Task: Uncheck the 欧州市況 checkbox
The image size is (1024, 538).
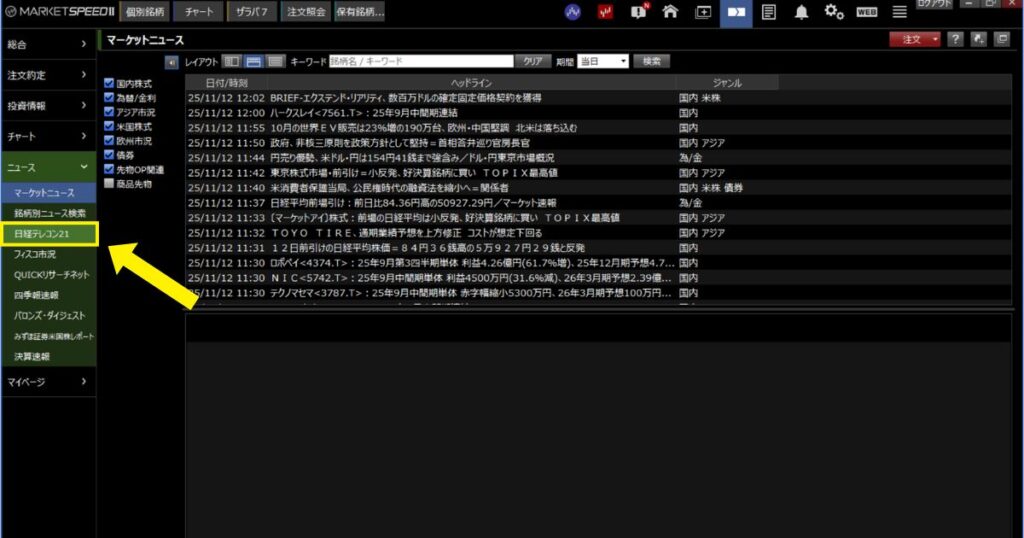Action: click(109, 140)
